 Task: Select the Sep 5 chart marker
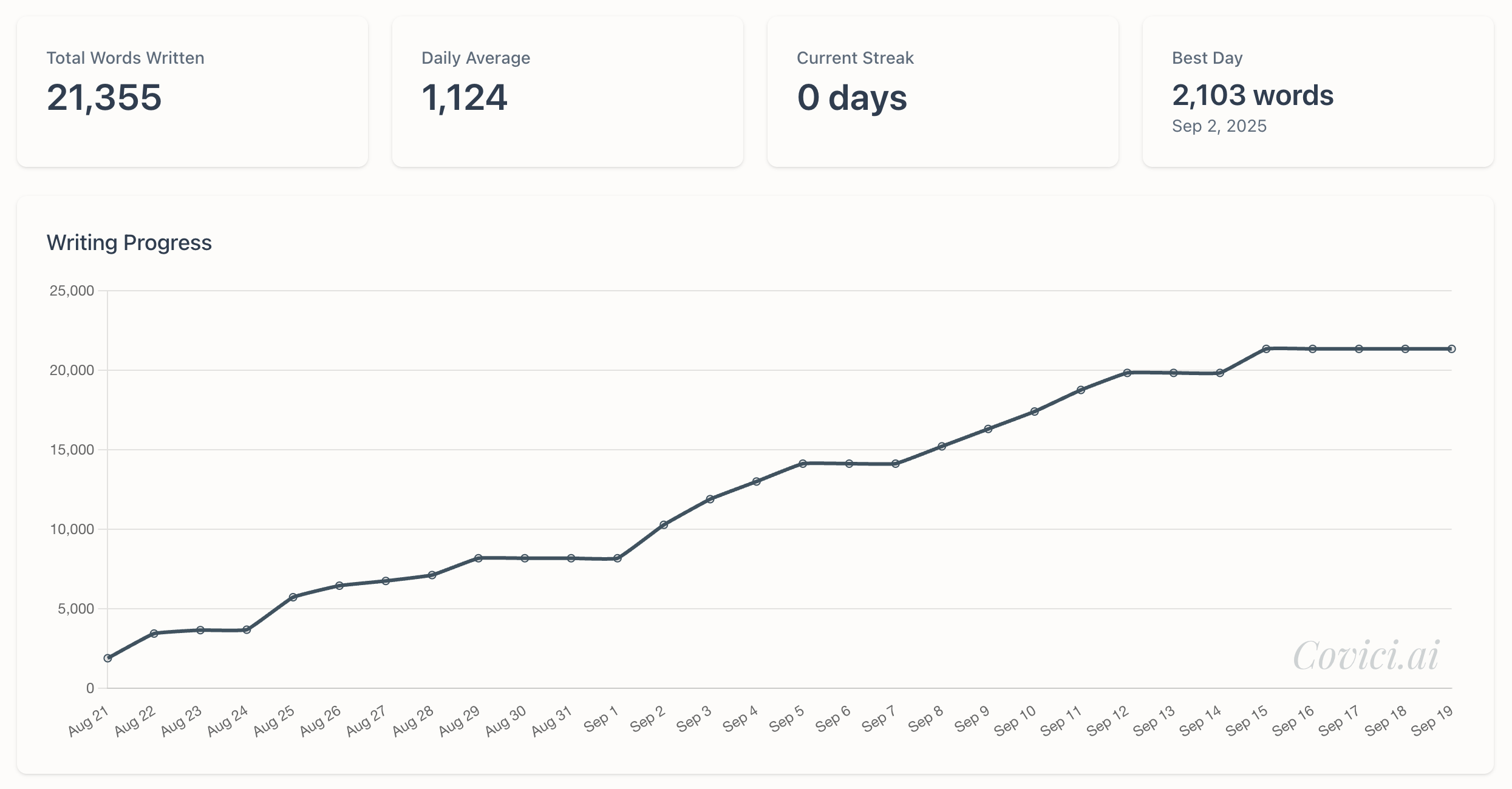[803, 464]
